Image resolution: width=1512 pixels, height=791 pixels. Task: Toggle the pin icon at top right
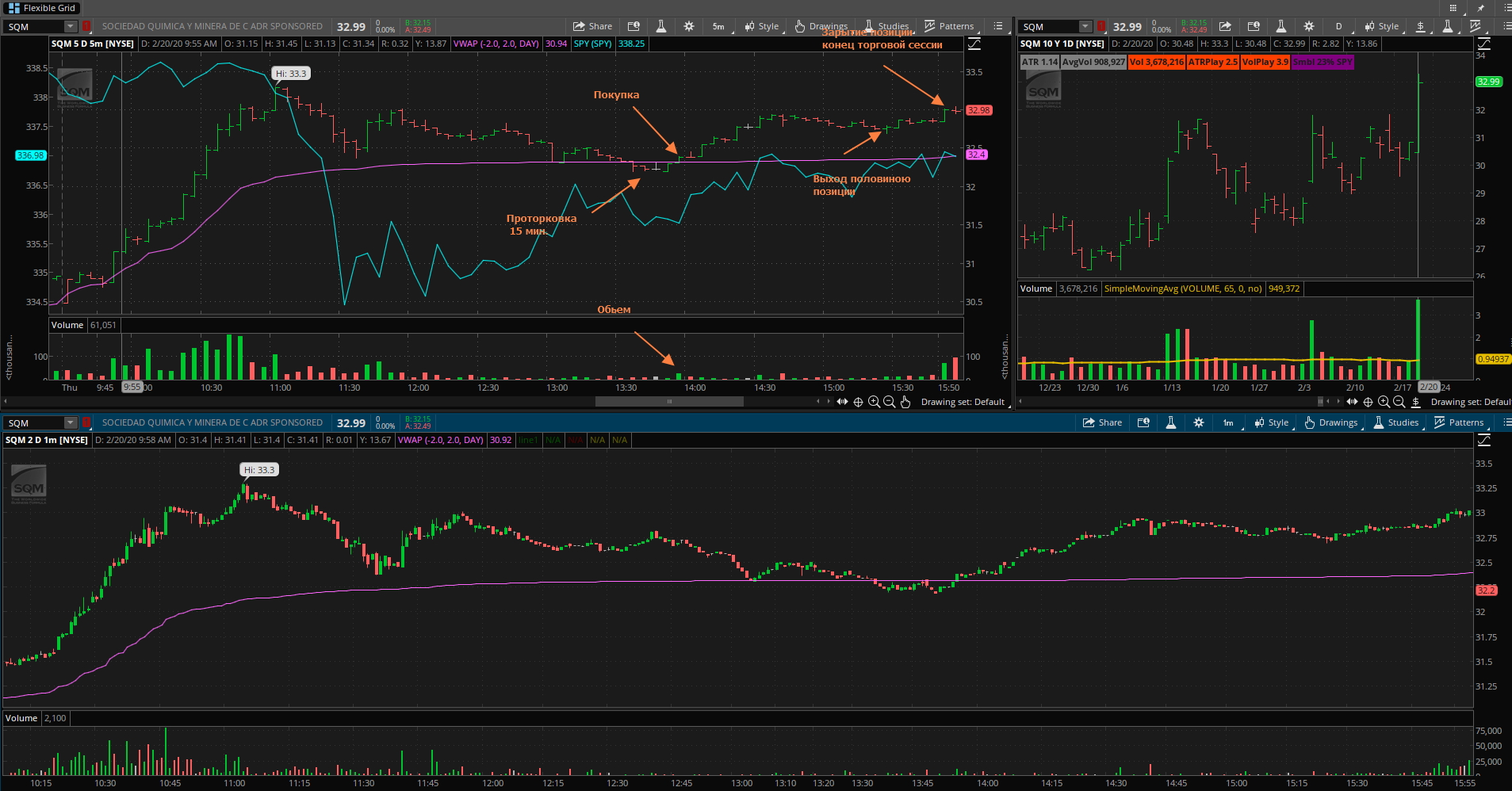1480,8
